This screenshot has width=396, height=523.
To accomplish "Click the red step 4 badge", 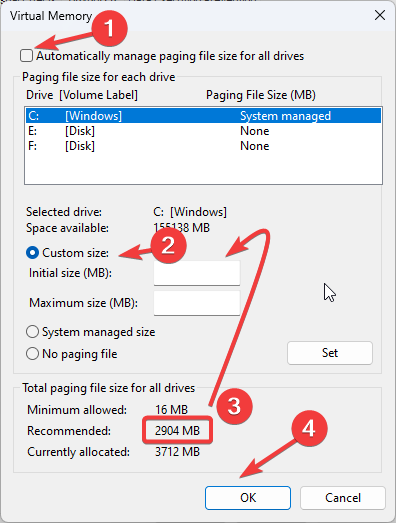I will click(x=309, y=429).
